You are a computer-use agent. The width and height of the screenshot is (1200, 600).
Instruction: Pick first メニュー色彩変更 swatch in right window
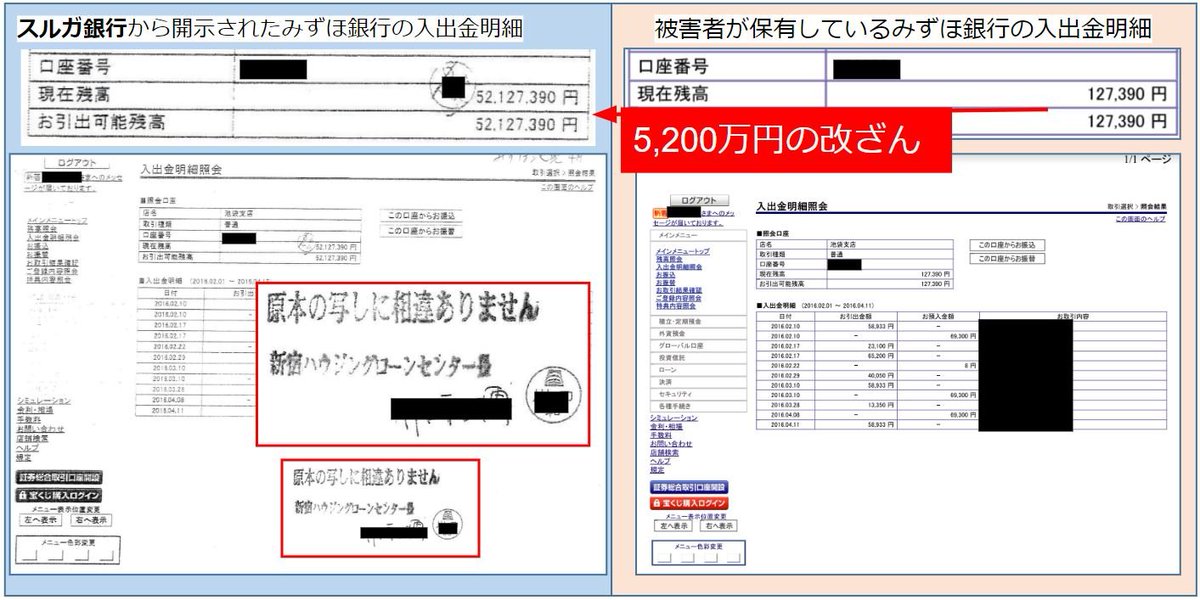click(x=665, y=558)
